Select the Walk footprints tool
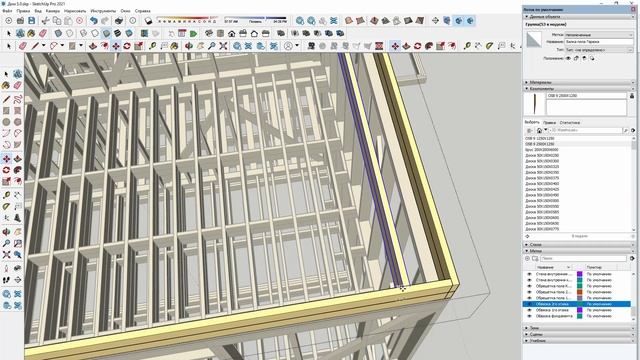This screenshot has height=360, width=640. pyautogui.click(x=6, y=280)
